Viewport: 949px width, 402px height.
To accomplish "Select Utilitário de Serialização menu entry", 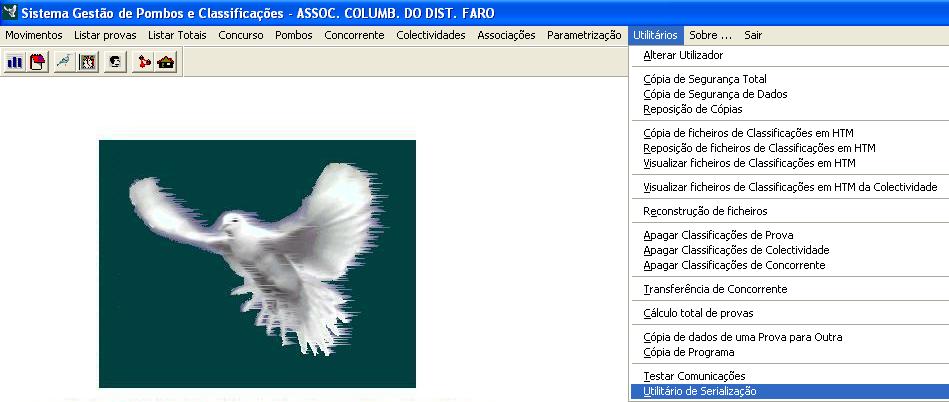I will coord(700,392).
